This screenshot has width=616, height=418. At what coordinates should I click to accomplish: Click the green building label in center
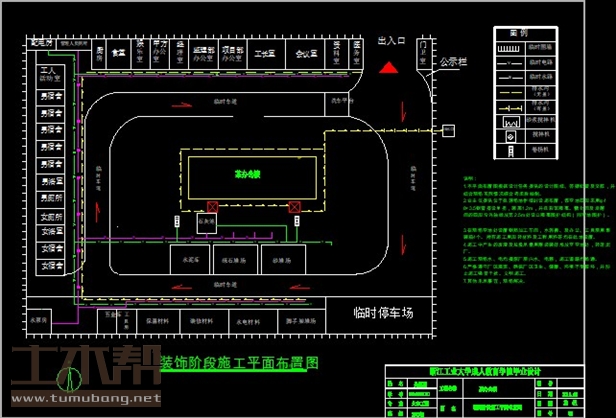(x=248, y=174)
